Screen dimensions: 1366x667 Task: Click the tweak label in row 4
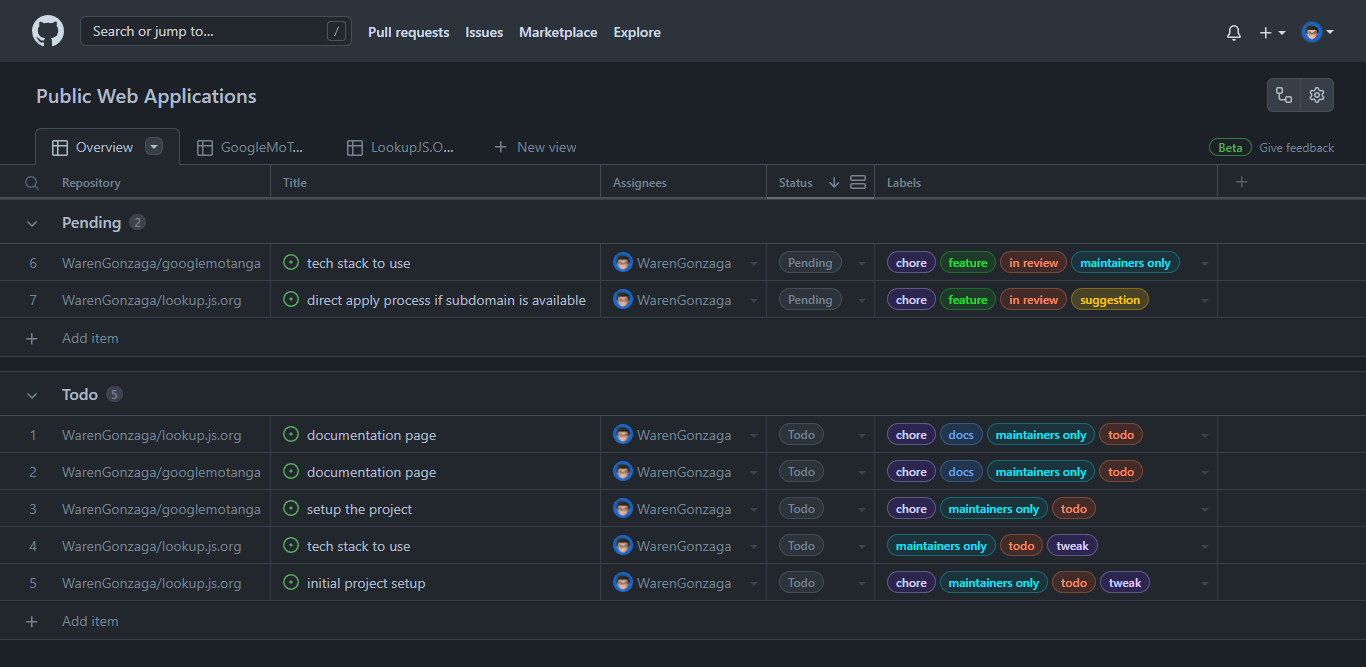(1073, 546)
